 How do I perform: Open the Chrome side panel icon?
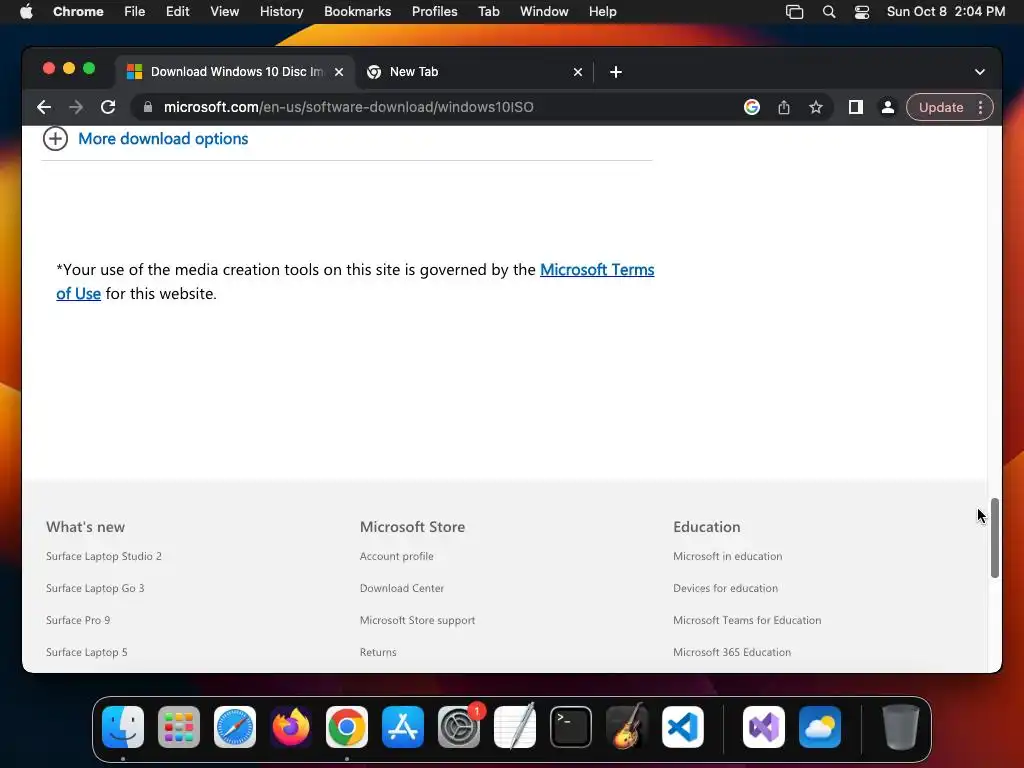(856, 107)
